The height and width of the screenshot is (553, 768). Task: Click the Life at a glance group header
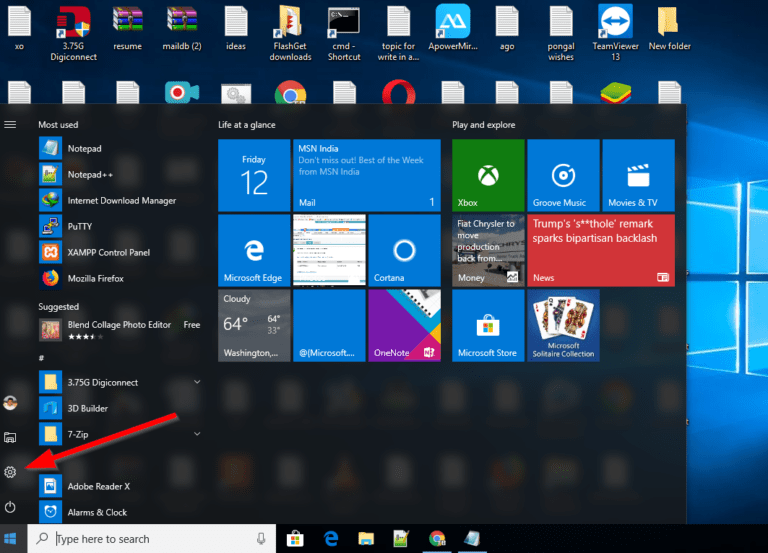246,125
